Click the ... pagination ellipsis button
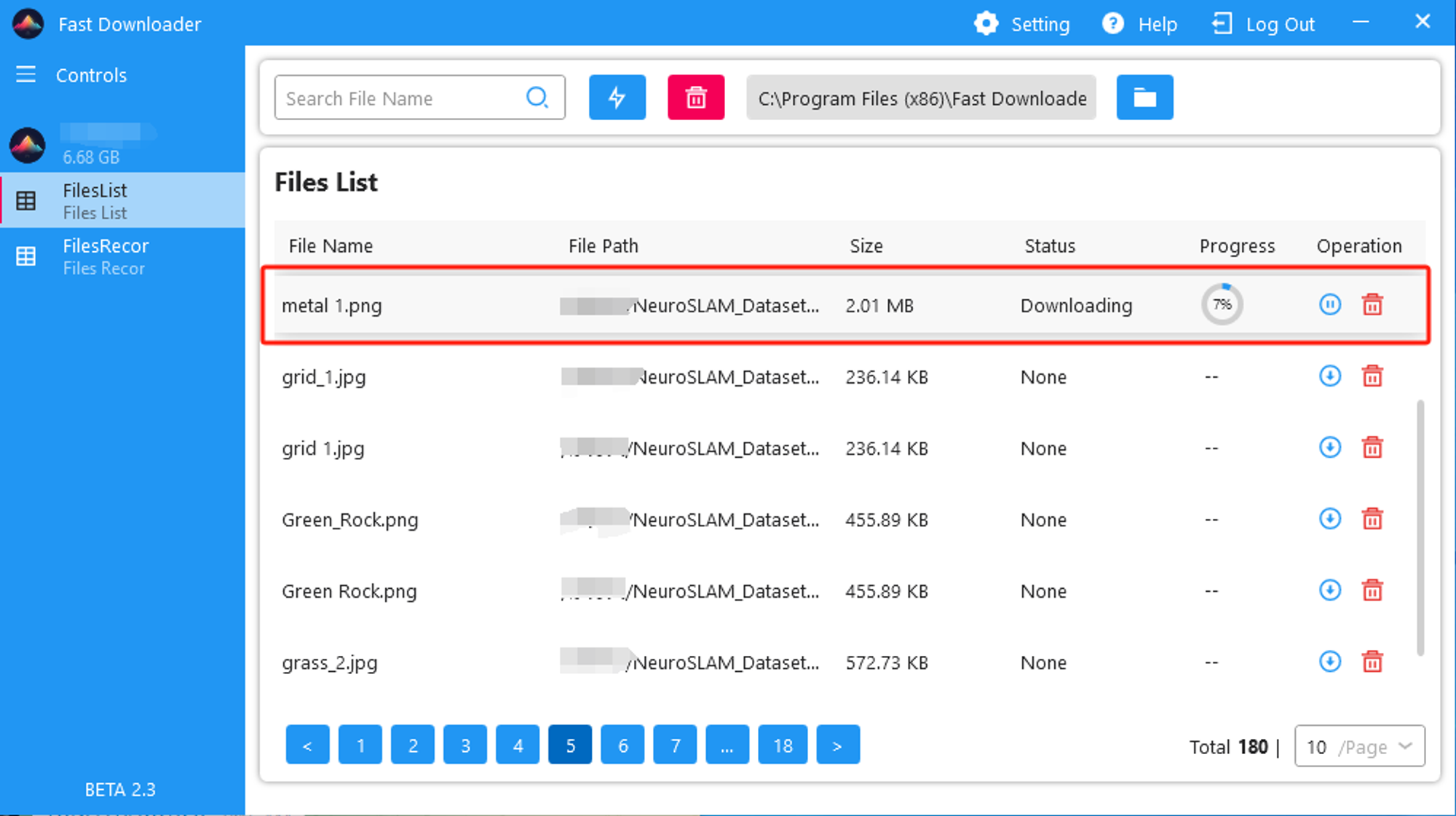Viewport: 1456px width, 816px height. pyautogui.click(x=727, y=745)
